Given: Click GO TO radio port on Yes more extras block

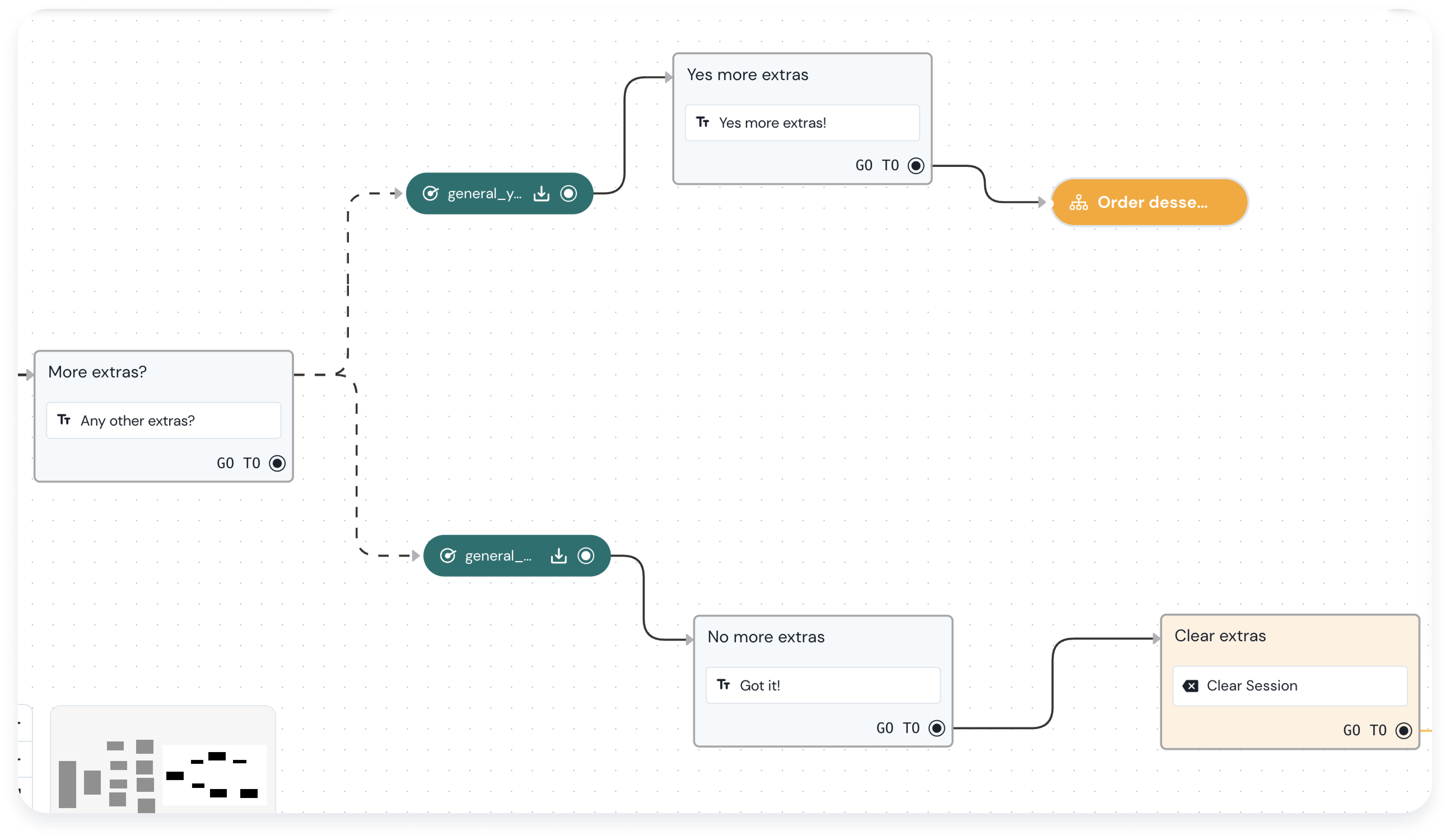Looking at the screenshot, I should tap(915, 166).
